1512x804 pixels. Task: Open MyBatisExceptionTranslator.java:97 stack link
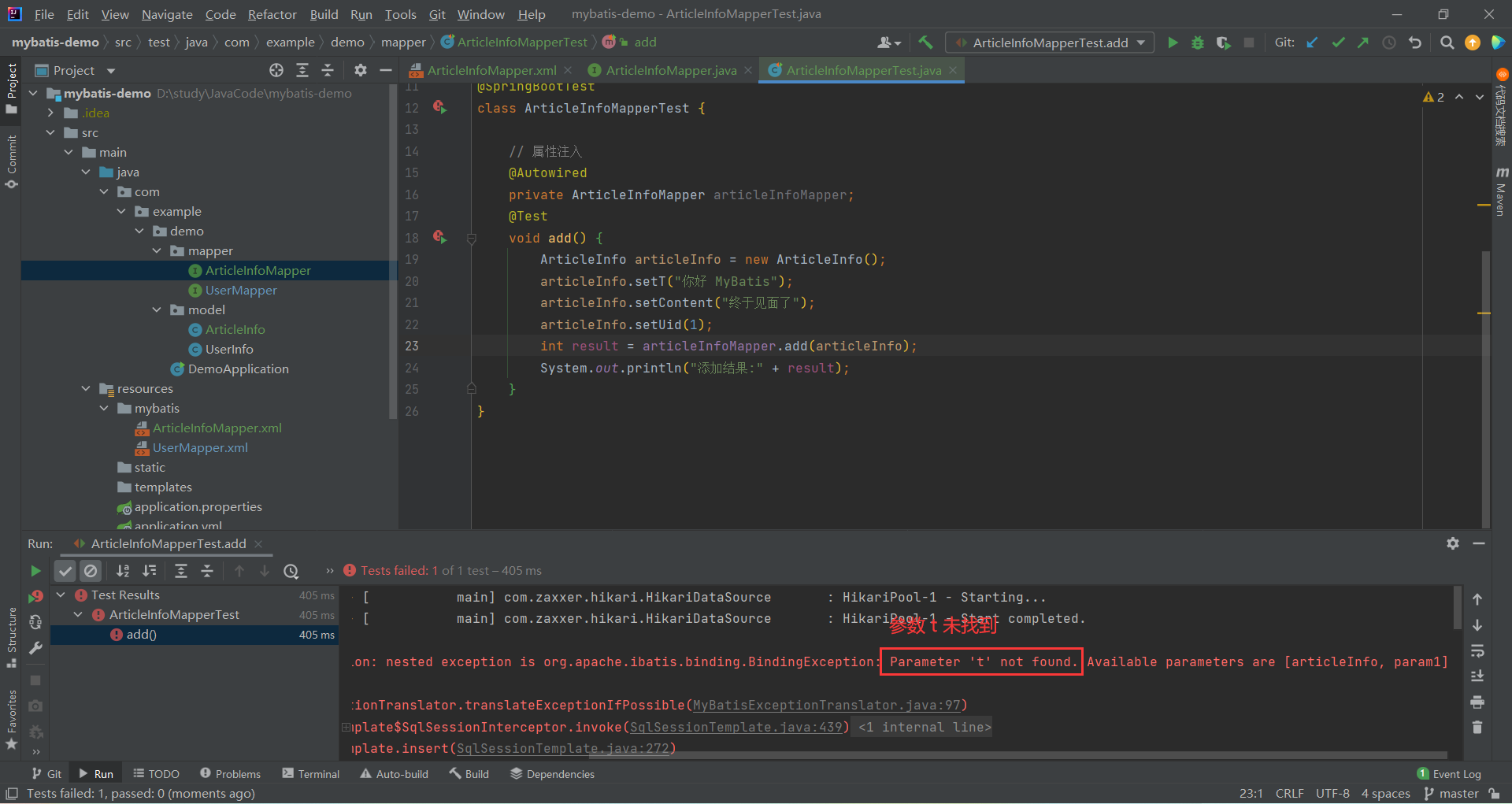tap(826, 705)
